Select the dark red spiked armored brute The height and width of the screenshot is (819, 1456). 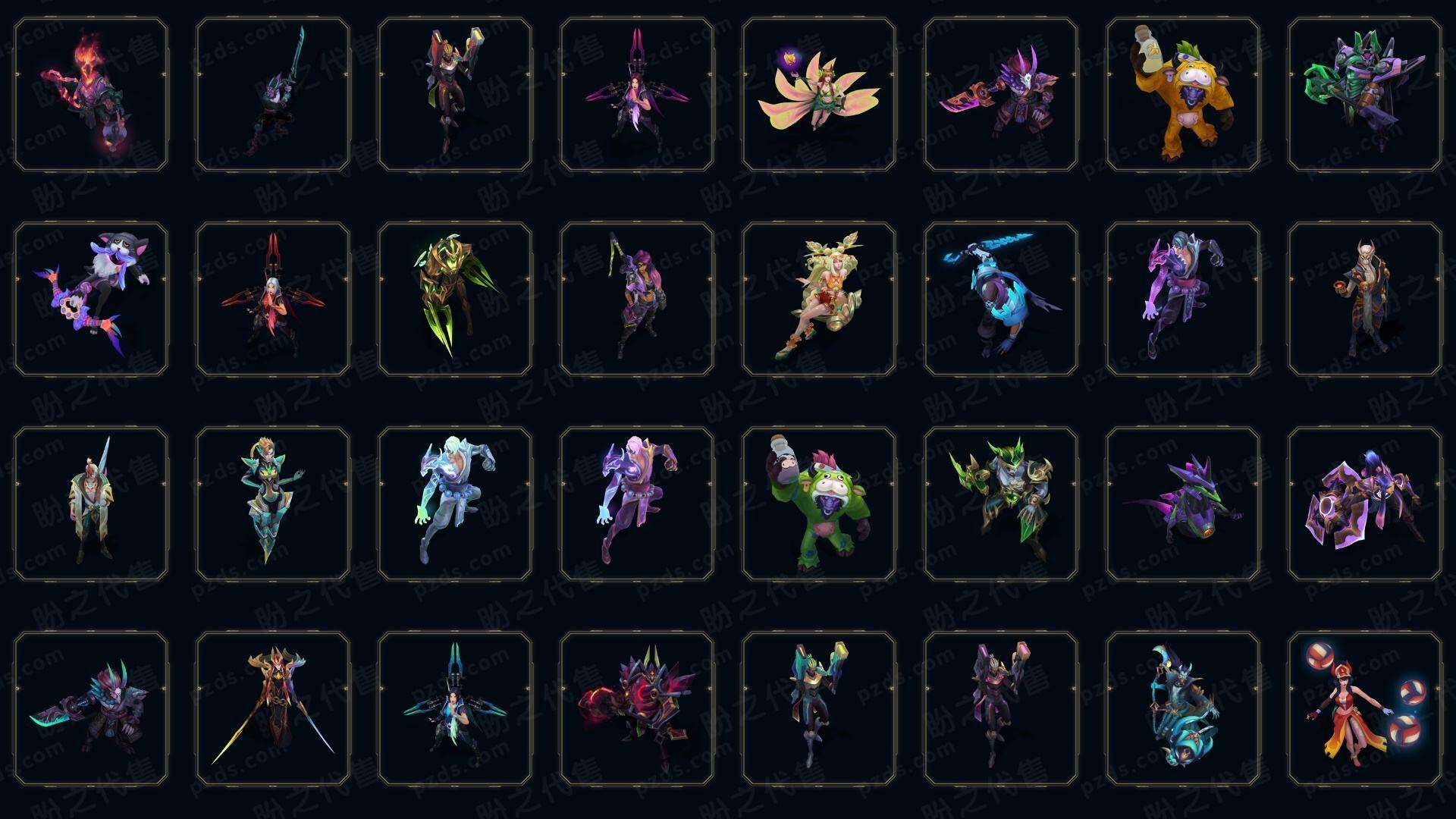coord(637,708)
